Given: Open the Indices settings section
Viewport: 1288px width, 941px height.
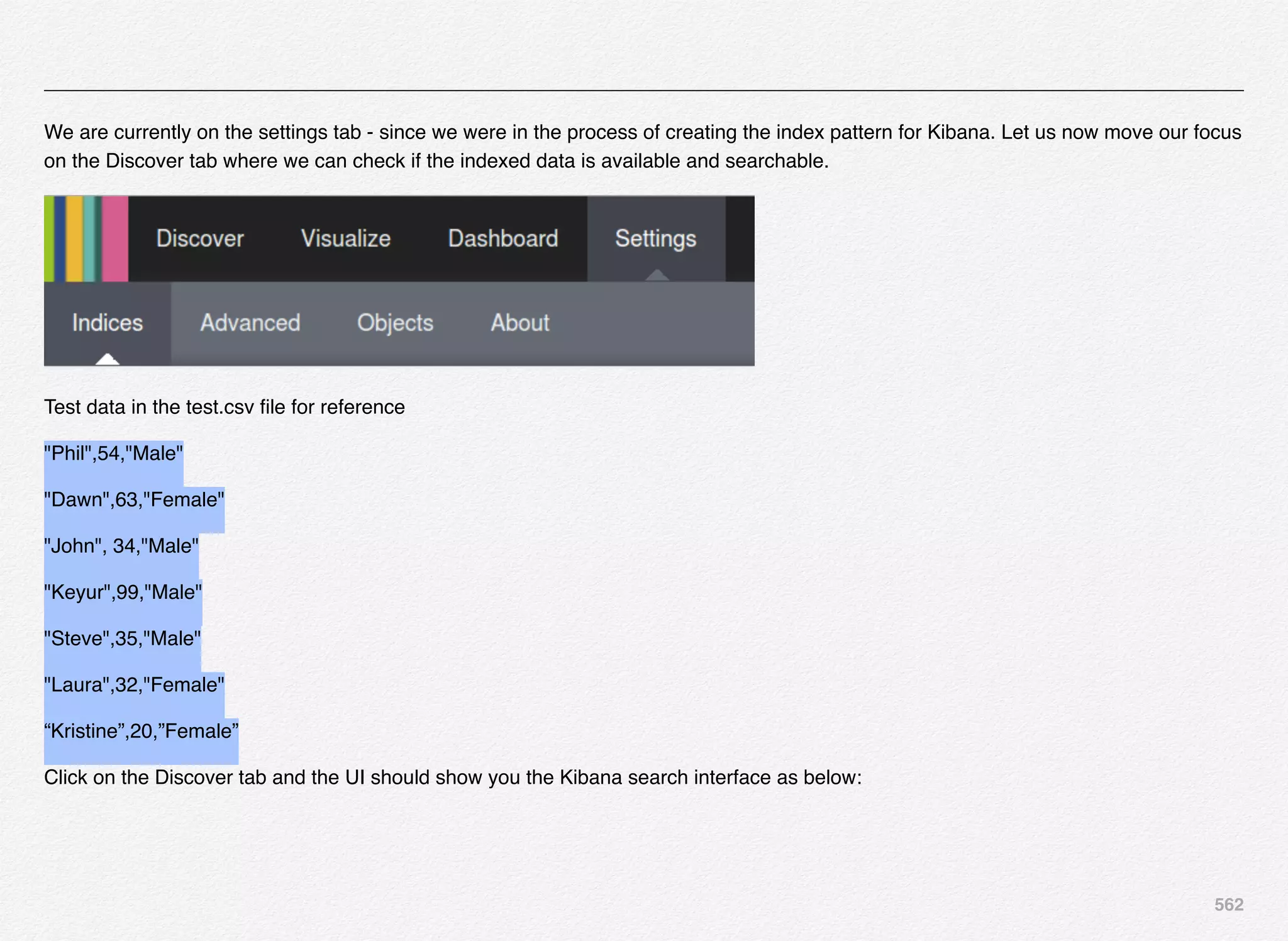Looking at the screenshot, I should (108, 323).
